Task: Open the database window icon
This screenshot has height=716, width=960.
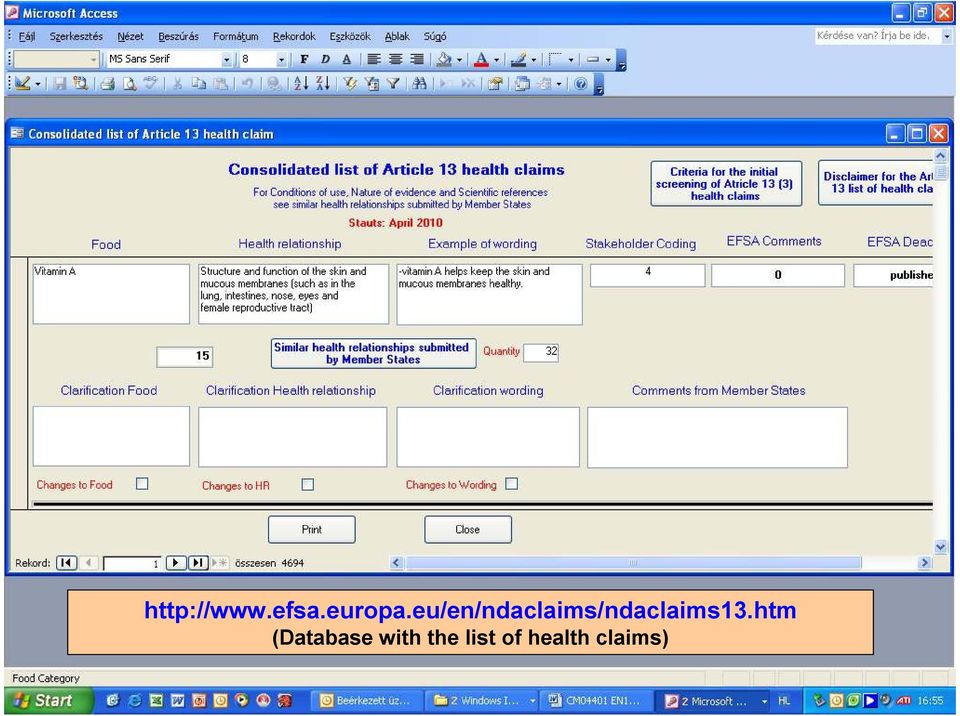Action: (522, 83)
